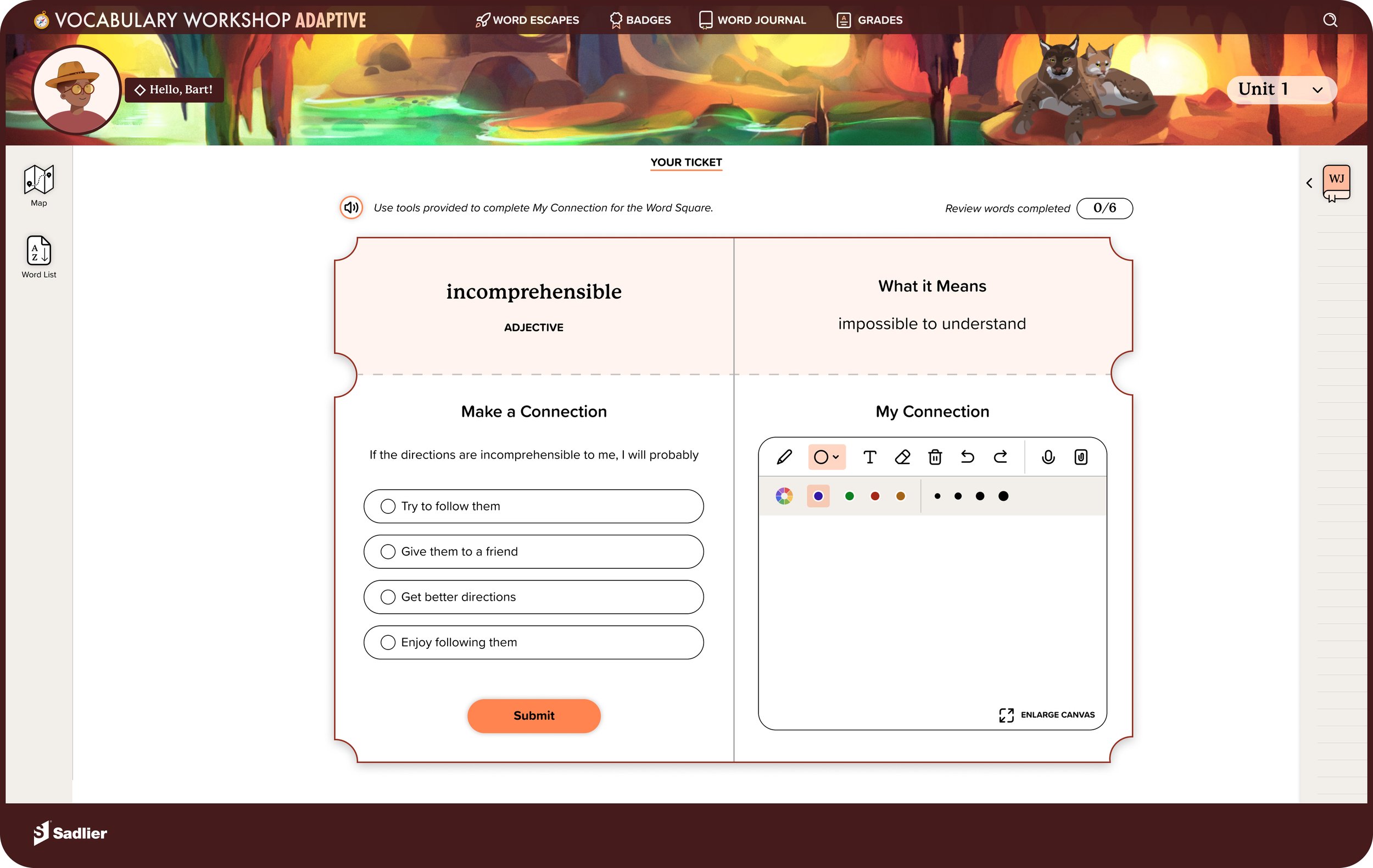Click the paperclip attachment icon
Image resolution: width=1373 pixels, height=868 pixels.
[x=1080, y=457]
